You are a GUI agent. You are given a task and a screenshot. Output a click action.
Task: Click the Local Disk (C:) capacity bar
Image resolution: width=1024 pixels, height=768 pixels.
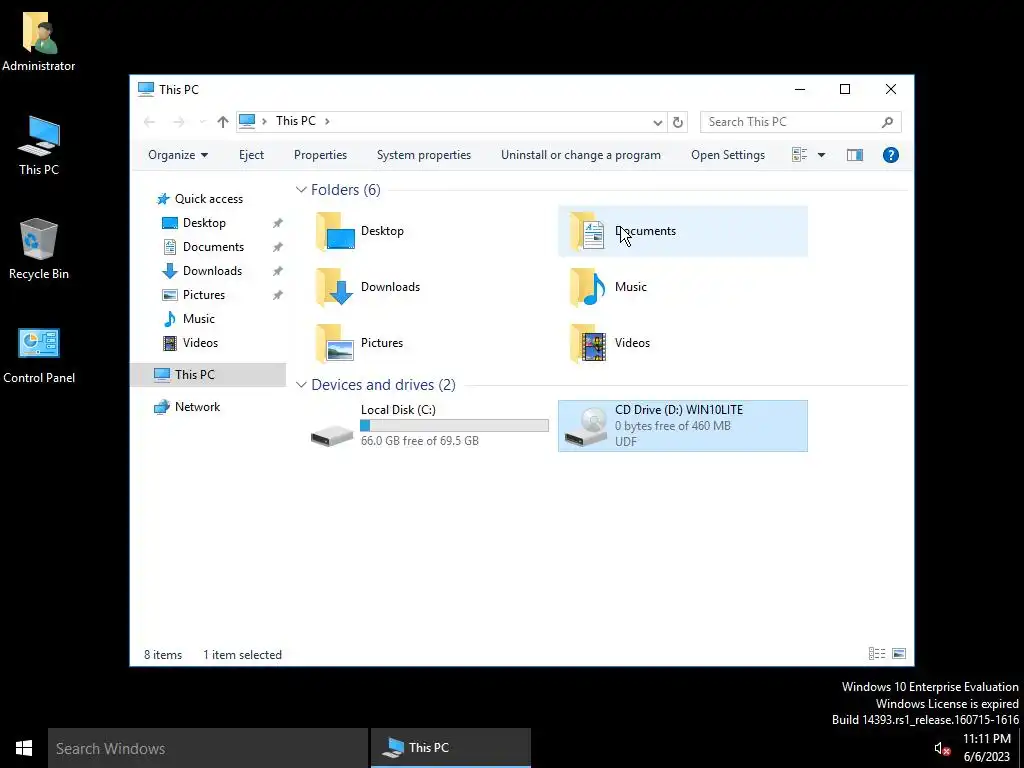point(455,425)
